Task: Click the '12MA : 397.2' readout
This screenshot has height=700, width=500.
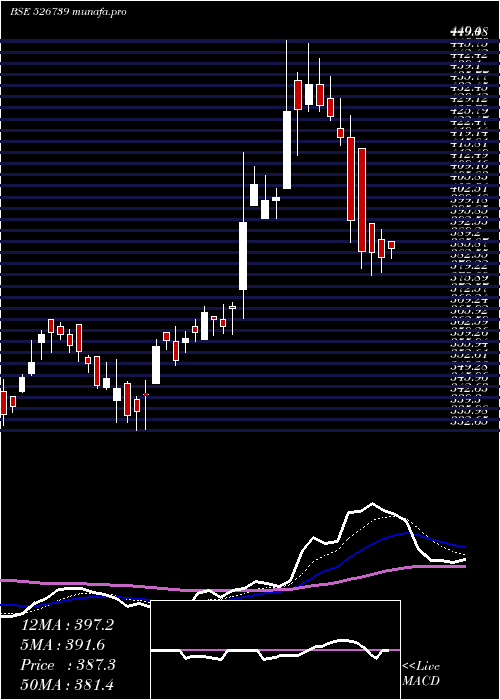Action: click(x=67, y=625)
